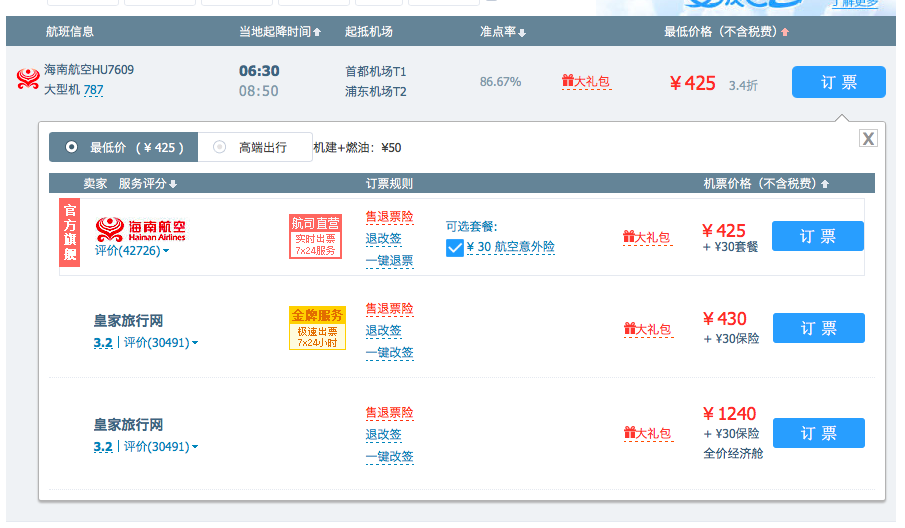Click the 海南航空HU7609 flight name

tap(89, 70)
